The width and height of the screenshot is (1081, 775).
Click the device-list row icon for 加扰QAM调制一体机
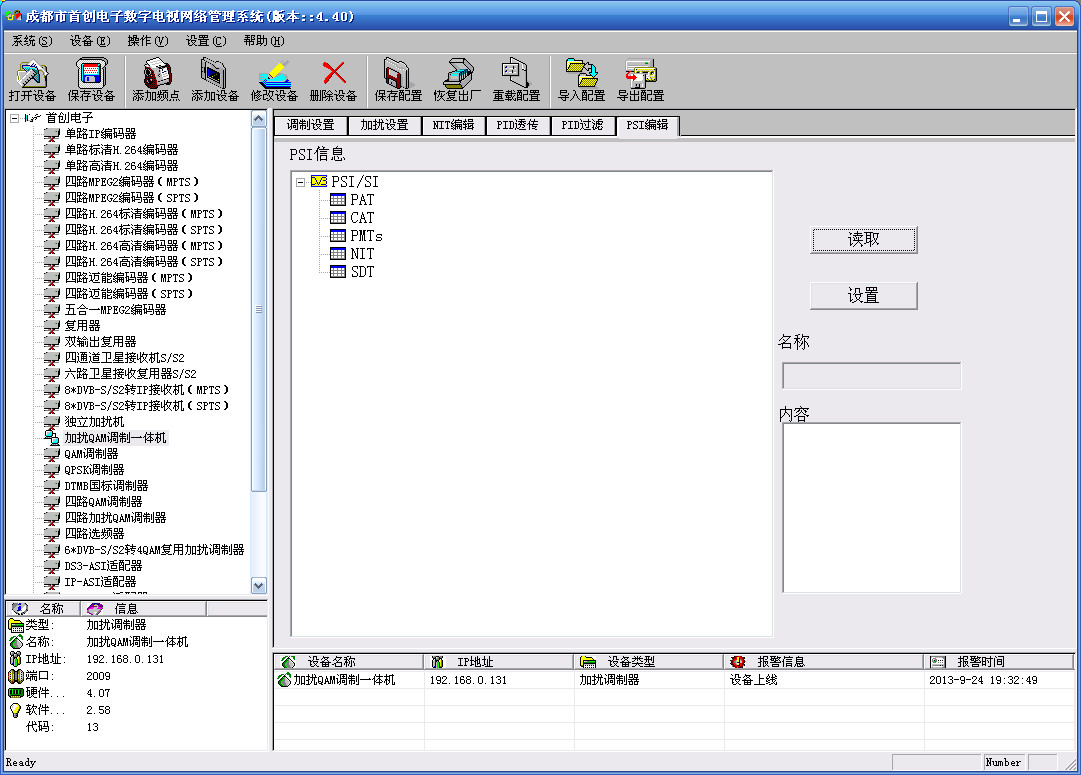(x=284, y=680)
